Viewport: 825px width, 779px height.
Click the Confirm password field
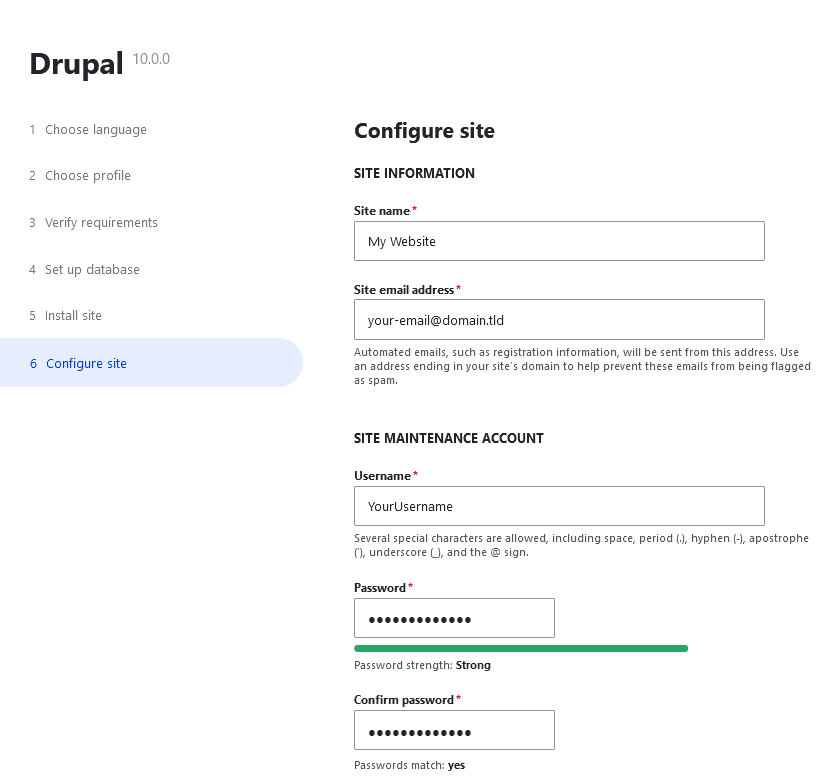[453, 730]
